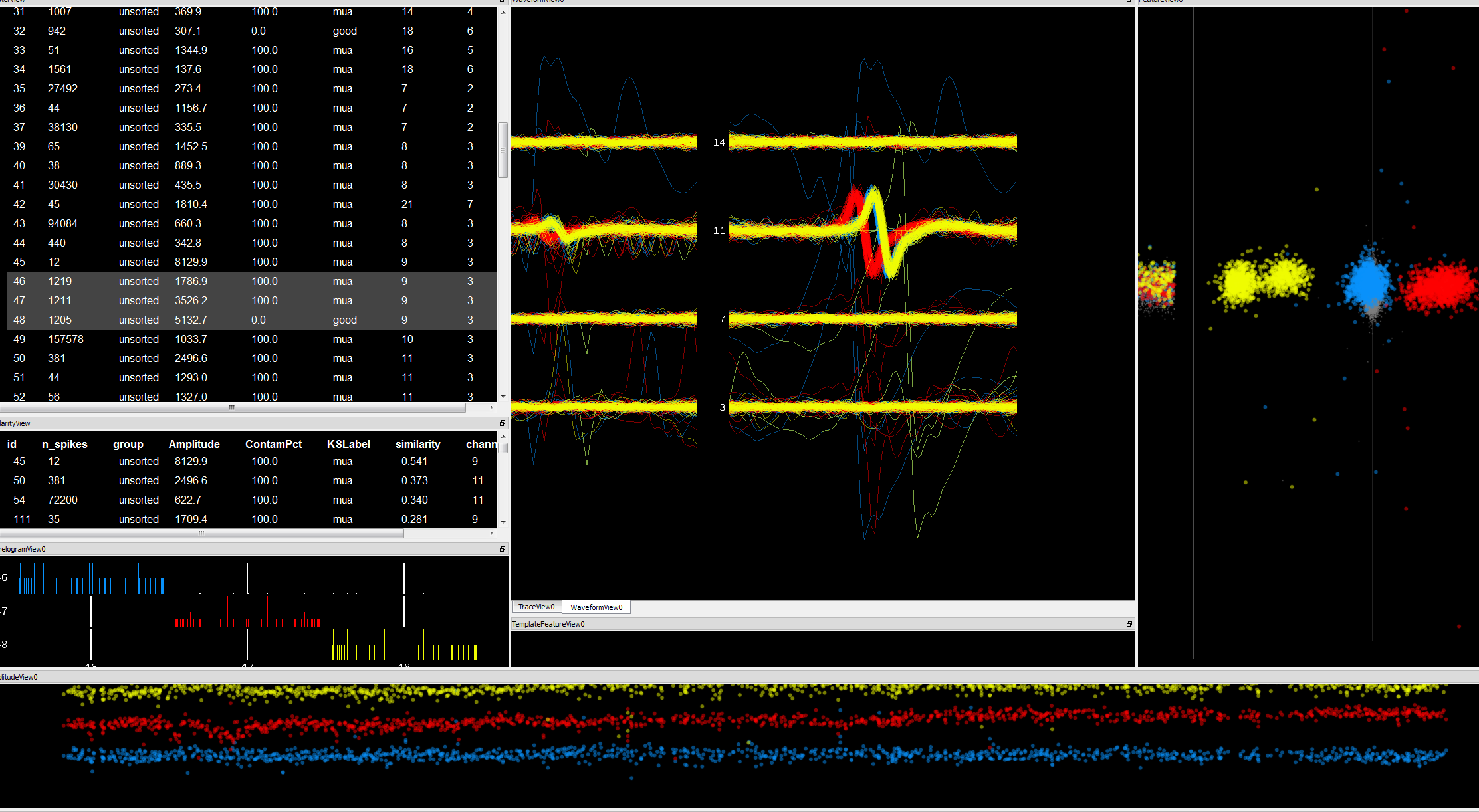
Task: Select cluster row 37 with 38130 spikes
Action: tap(251, 127)
